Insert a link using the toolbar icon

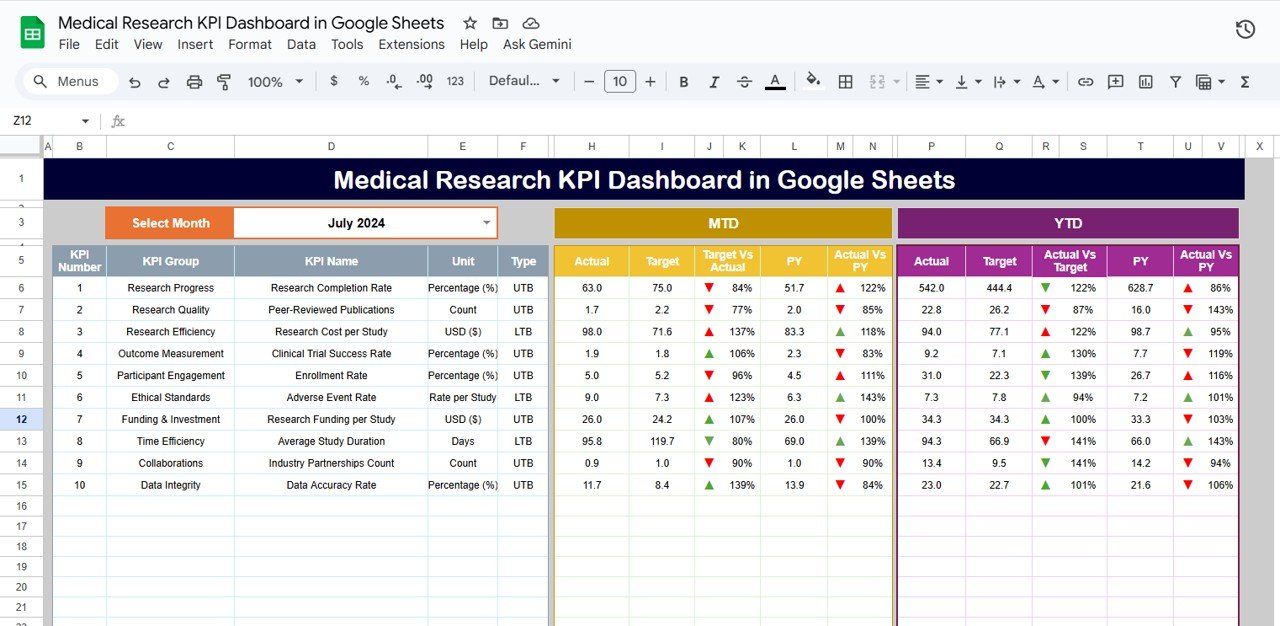click(x=1085, y=82)
